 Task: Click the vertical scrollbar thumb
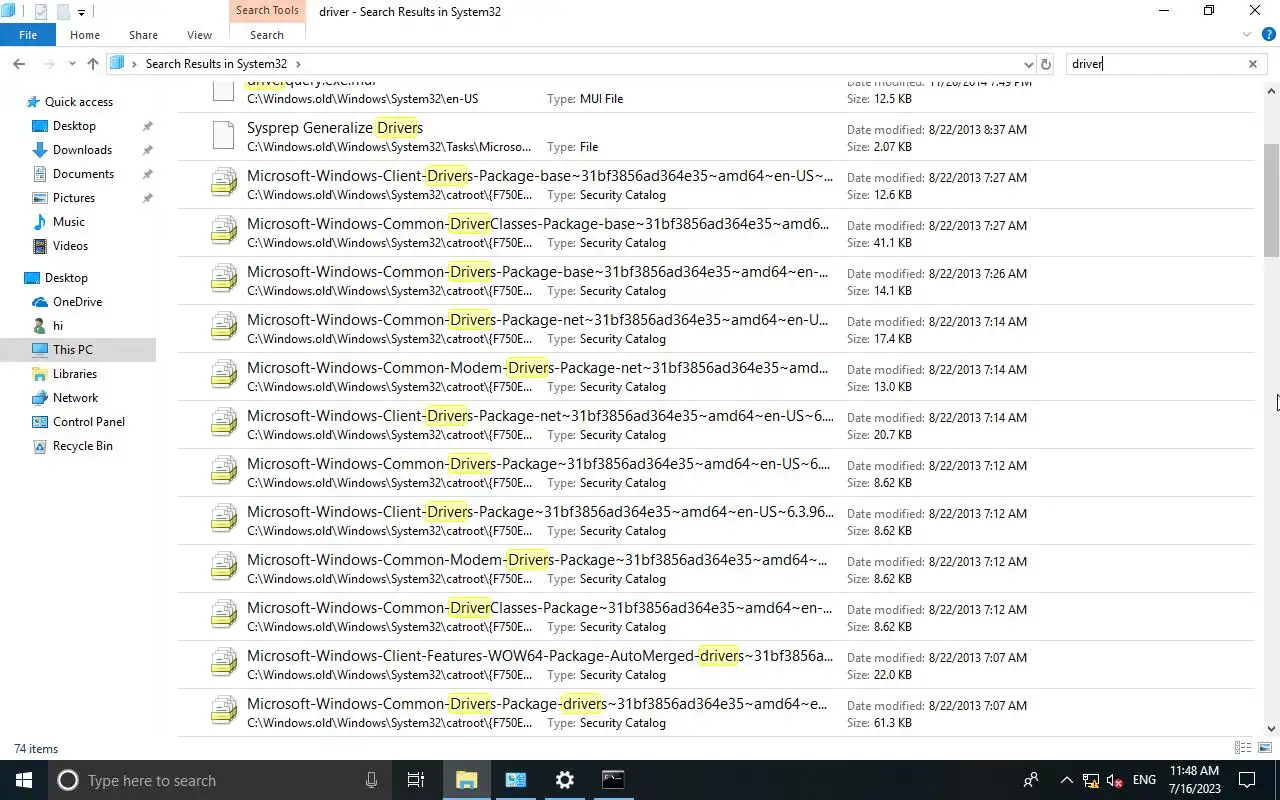click(1271, 200)
